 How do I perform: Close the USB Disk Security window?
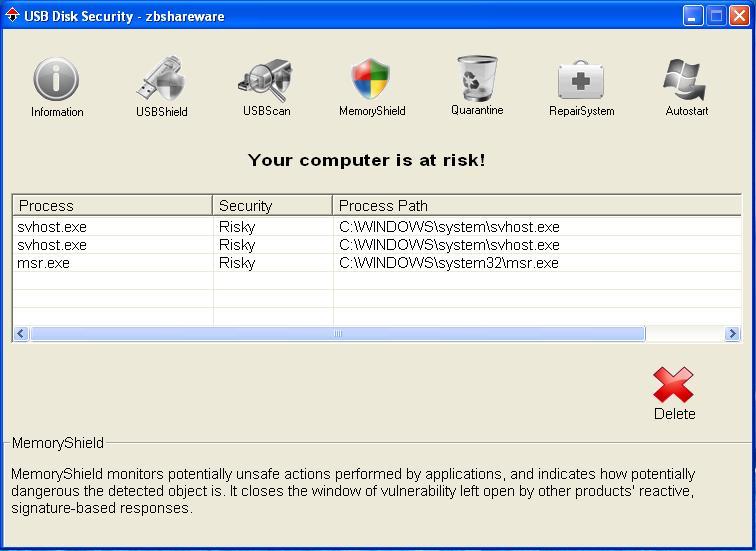(x=740, y=16)
